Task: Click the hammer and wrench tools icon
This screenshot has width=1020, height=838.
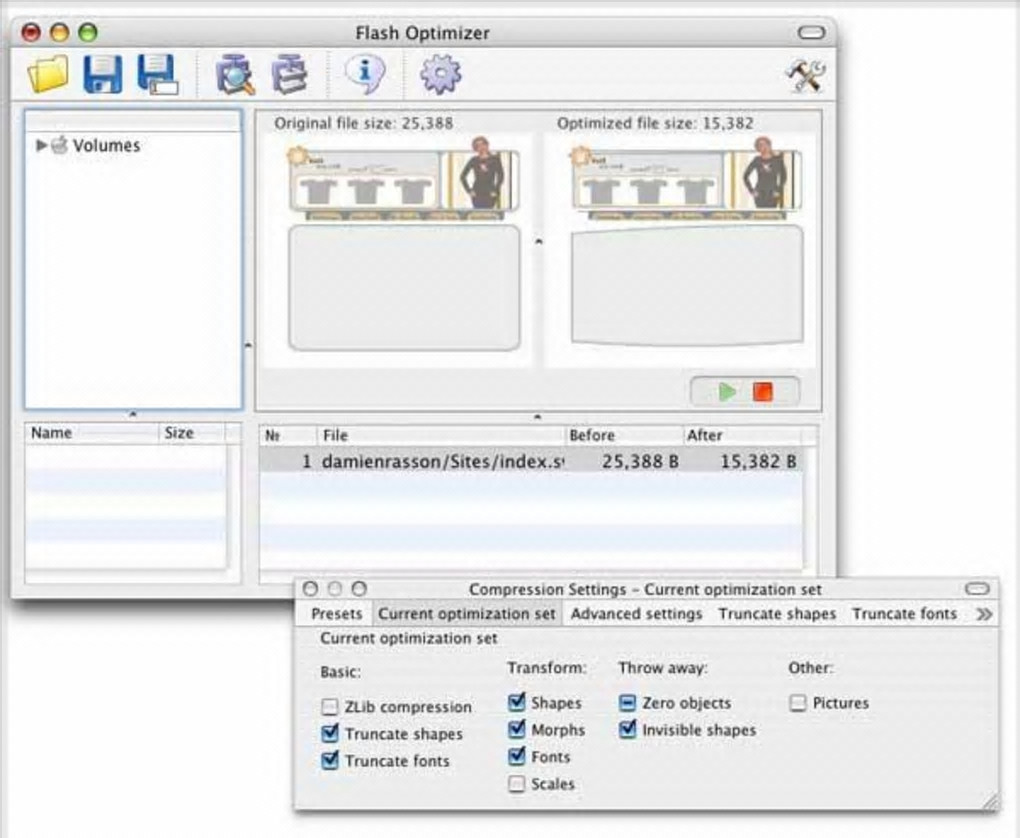Action: (x=806, y=75)
